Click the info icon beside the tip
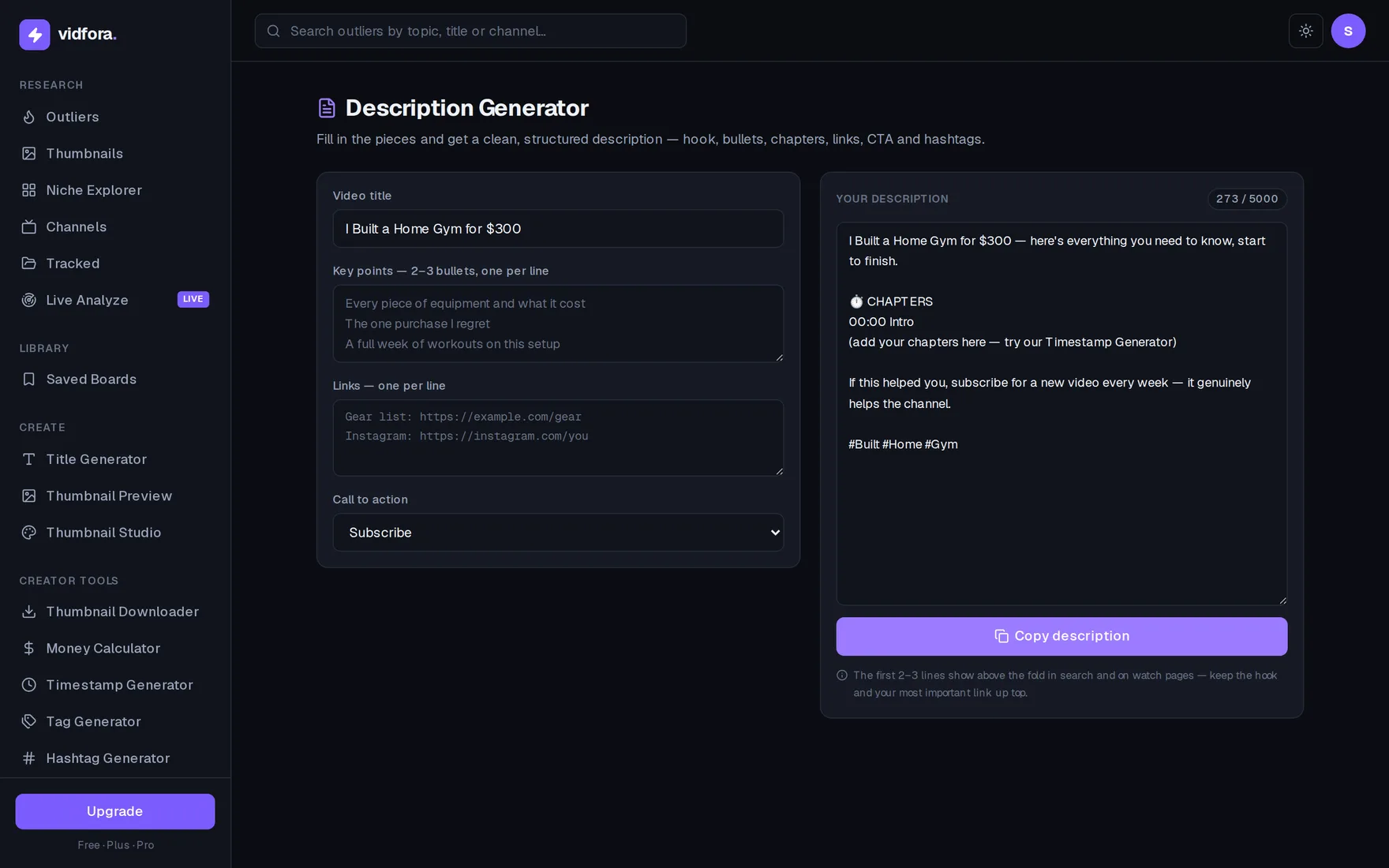The width and height of the screenshot is (1389, 868). click(x=842, y=675)
